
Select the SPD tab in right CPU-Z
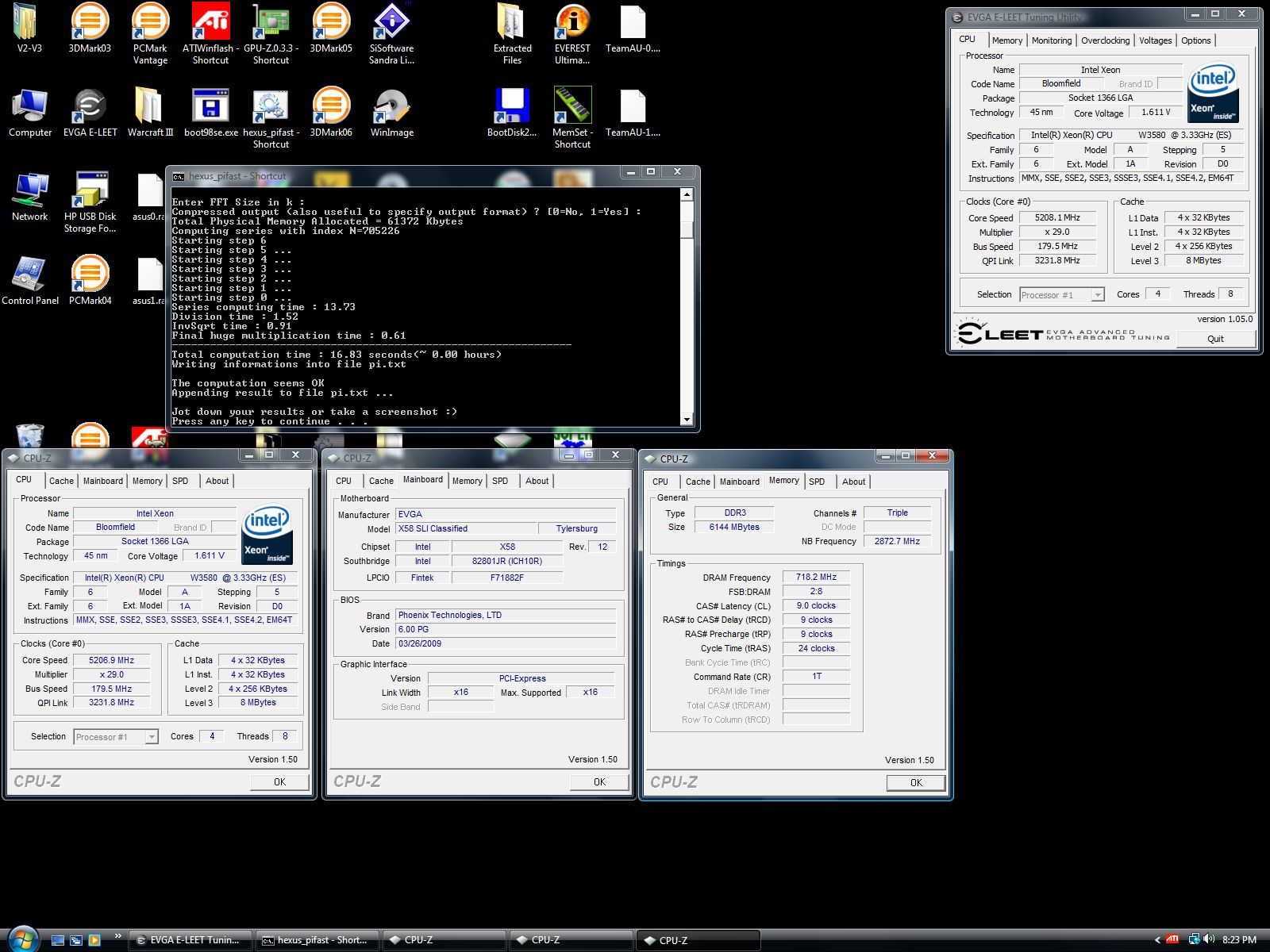point(817,482)
